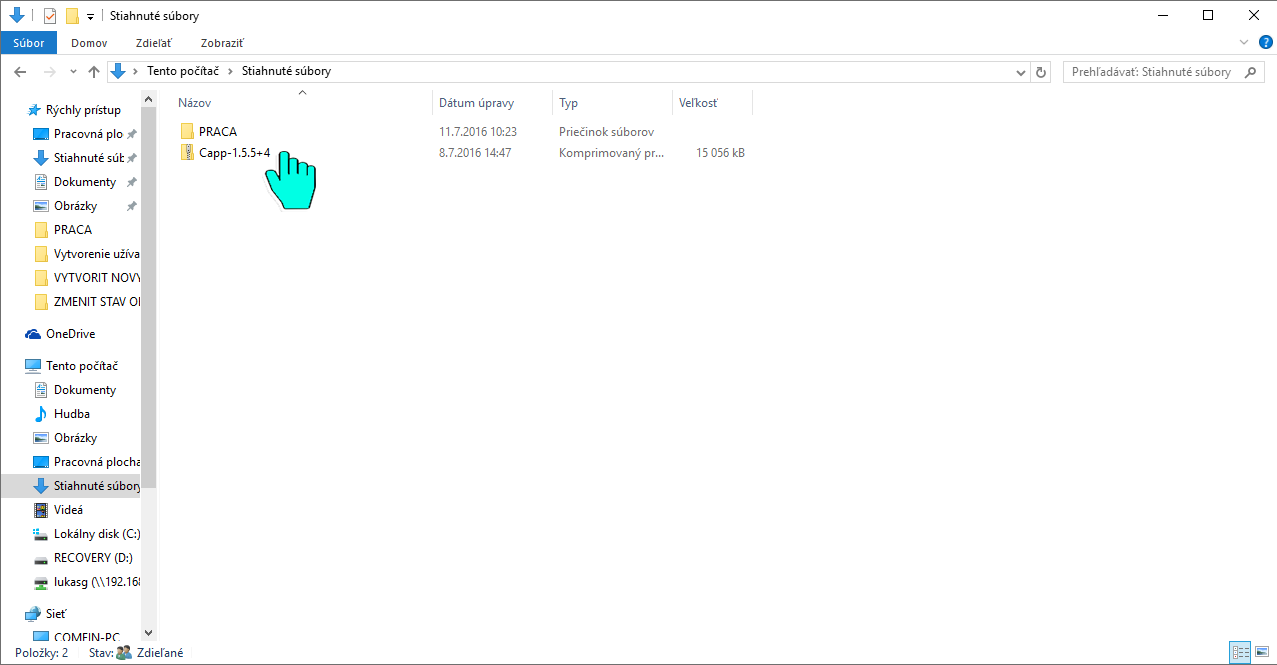Screen dimensions: 1277x665
Task: Open the Customize Quick Access Toolbar dropdown
Action: [x=90, y=17]
